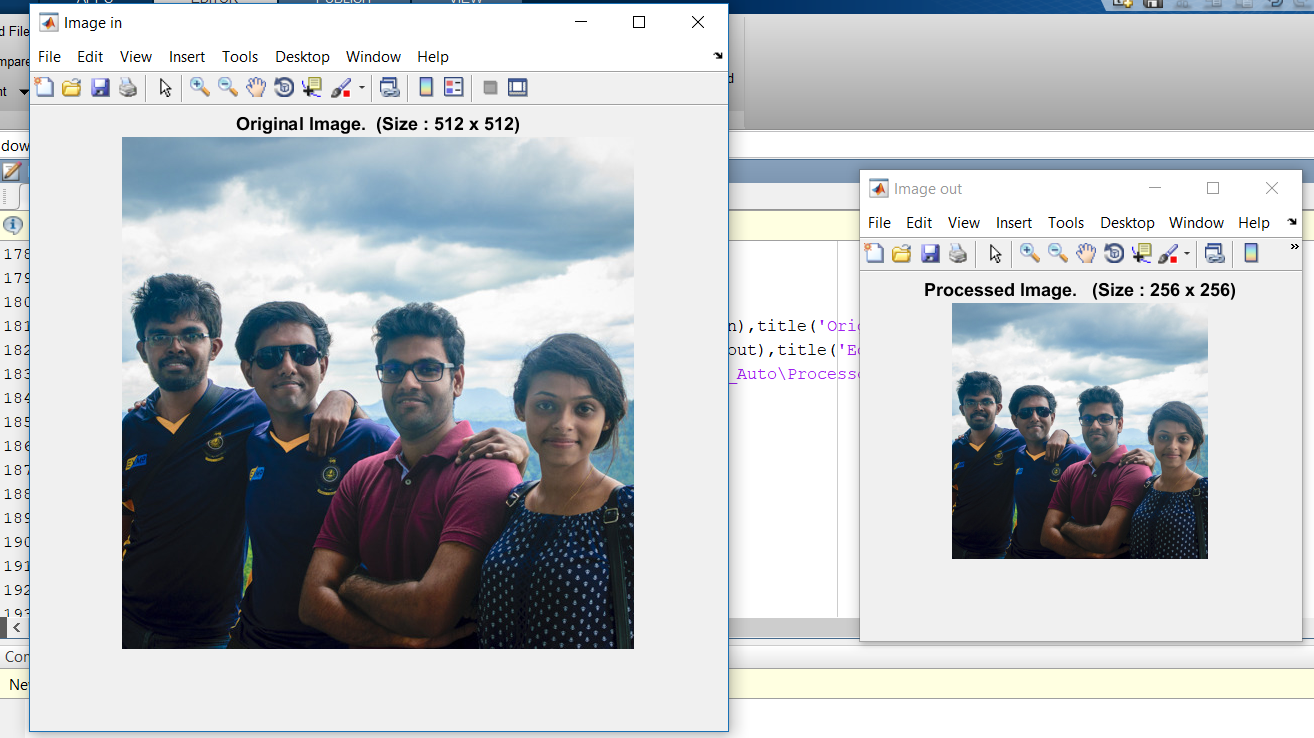Click Save Figure icon in Image in toolbar
1314x738 pixels.
coord(100,88)
